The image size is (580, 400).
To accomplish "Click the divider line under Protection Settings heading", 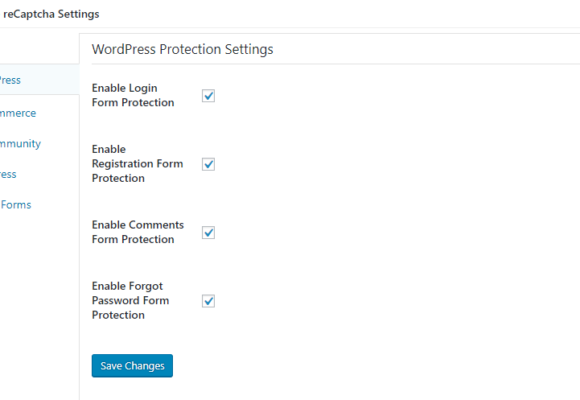I will (x=335, y=64).
